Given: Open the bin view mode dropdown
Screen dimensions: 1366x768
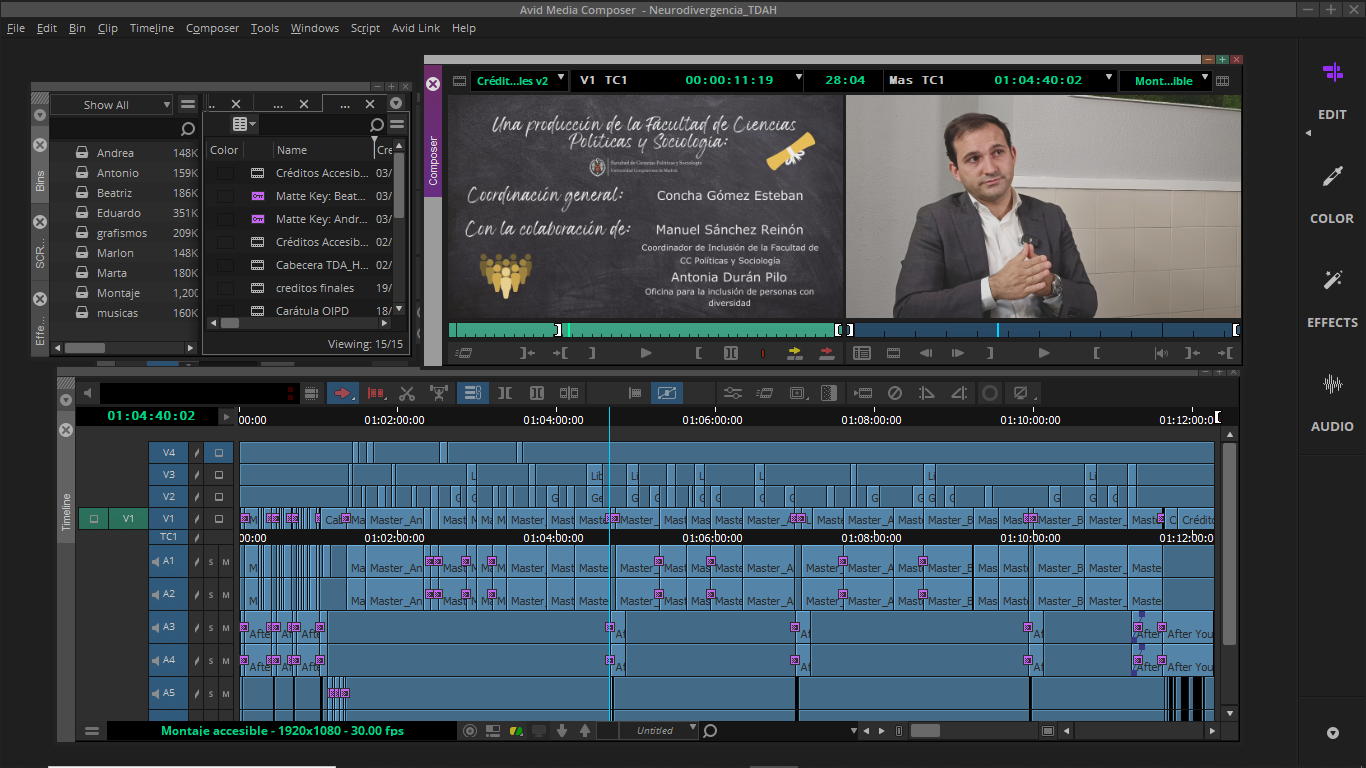Looking at the screenshot, I should [244, 125].
